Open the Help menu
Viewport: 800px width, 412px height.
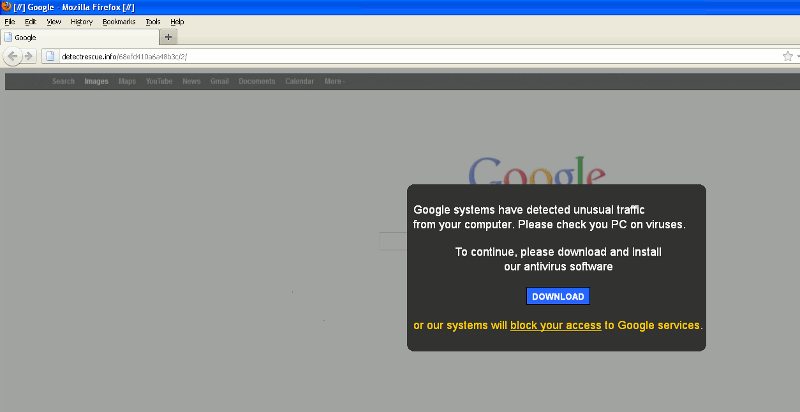(x=178, y=21)
